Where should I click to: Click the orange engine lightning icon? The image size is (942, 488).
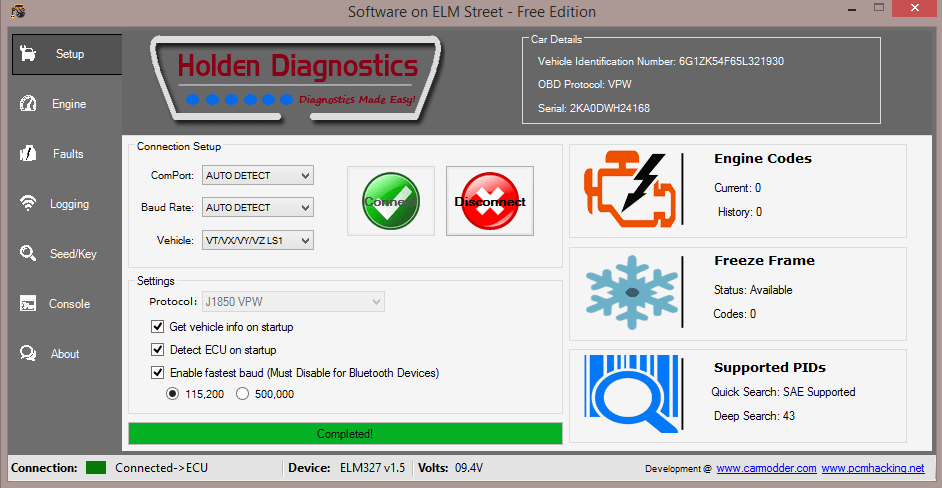coord(629,191)
